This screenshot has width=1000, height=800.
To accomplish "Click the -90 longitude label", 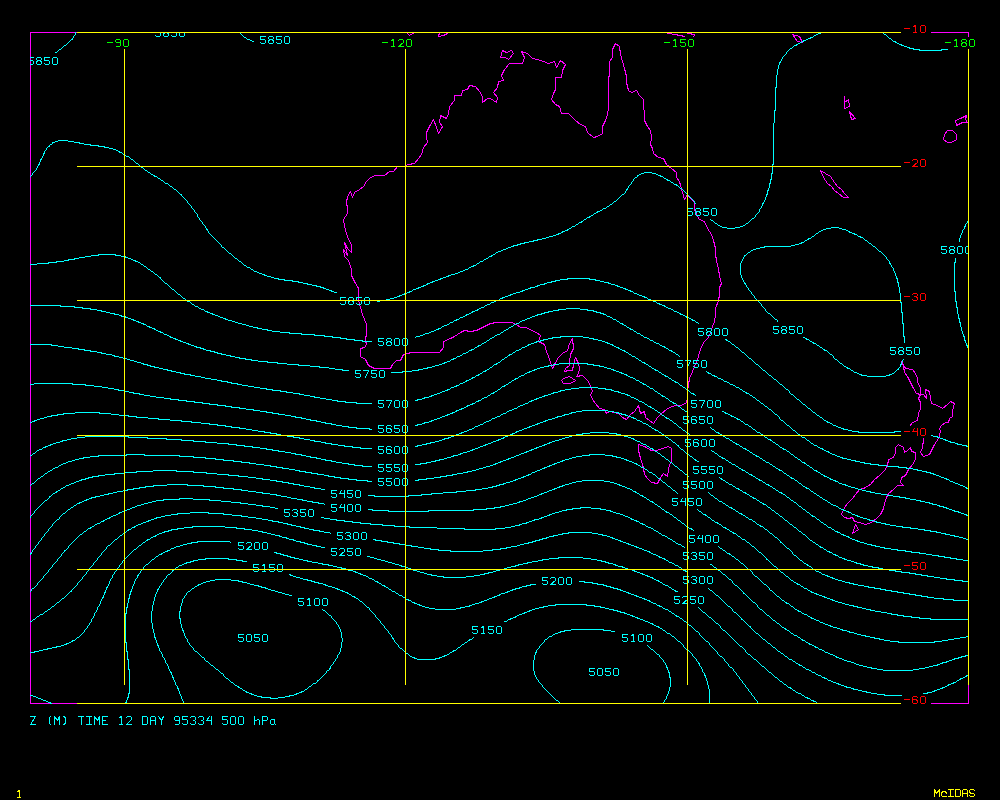I will (118, 43).
